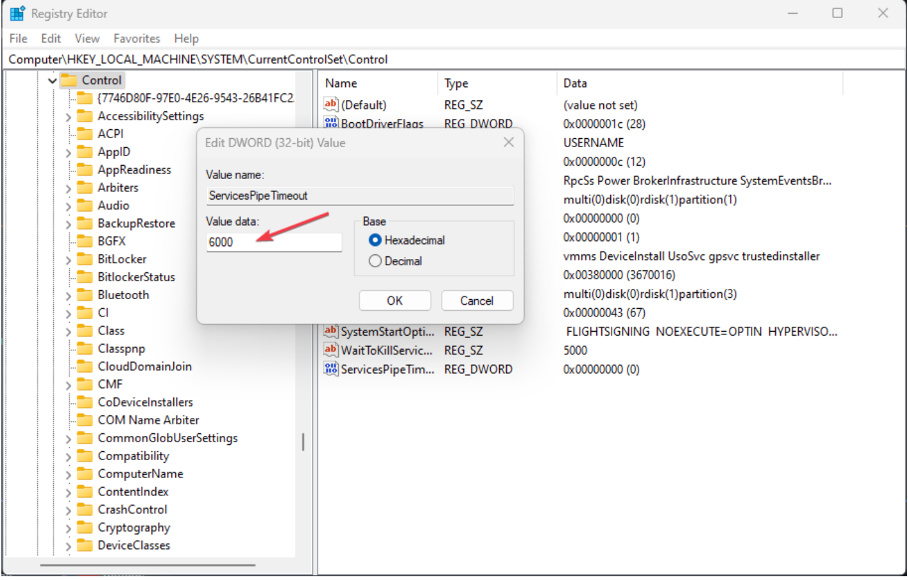Screen dimensions: 908x580
Task: Click the WaitToKillServiceTimeout string icon
Action: 331,350
